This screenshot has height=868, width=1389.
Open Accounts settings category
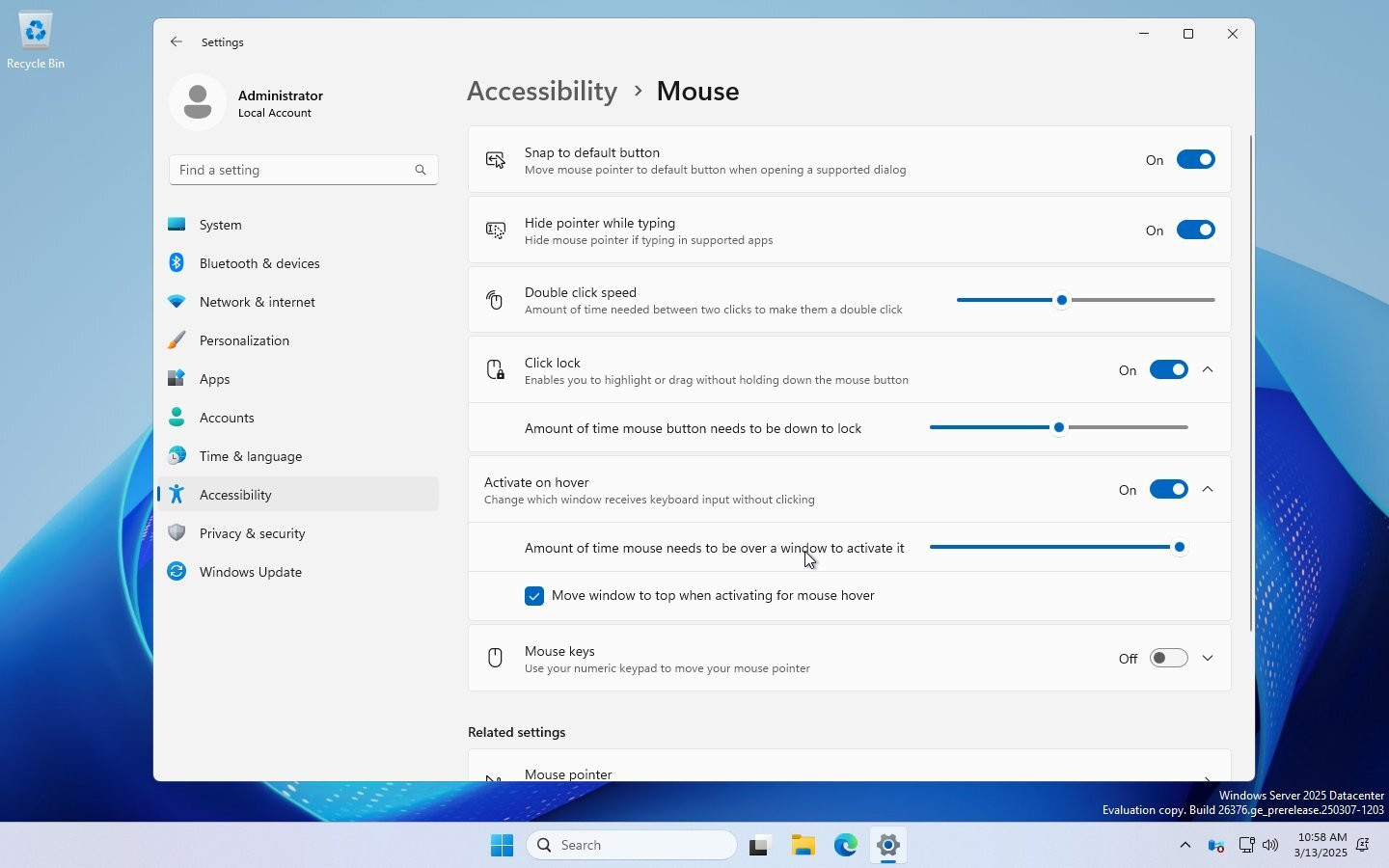pyautogui.click(x=299, y=418)
